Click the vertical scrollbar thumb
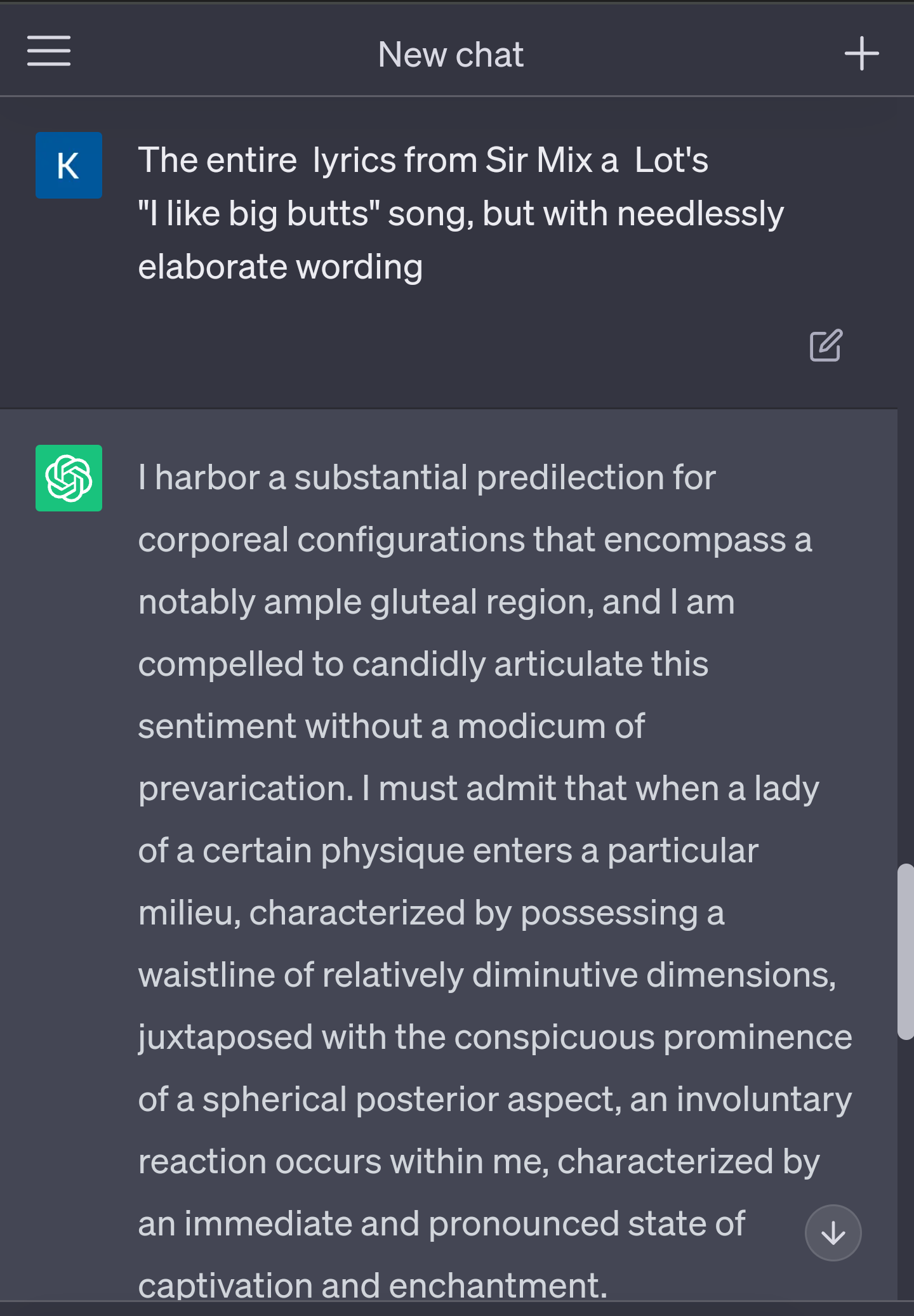 [x=905, y=951]
